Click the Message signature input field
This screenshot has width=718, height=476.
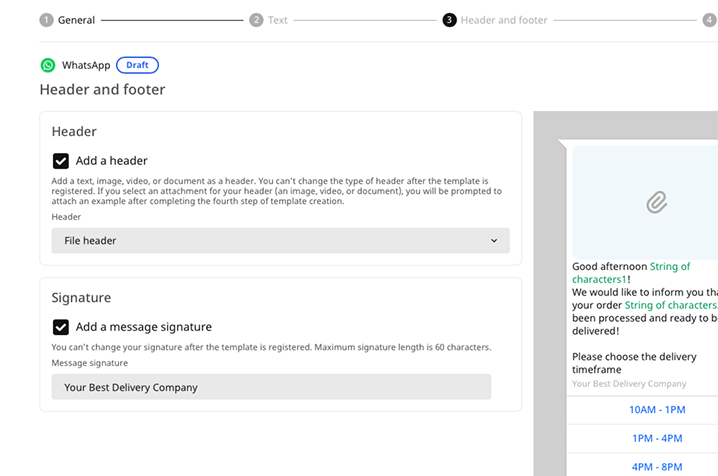point(271,387)
